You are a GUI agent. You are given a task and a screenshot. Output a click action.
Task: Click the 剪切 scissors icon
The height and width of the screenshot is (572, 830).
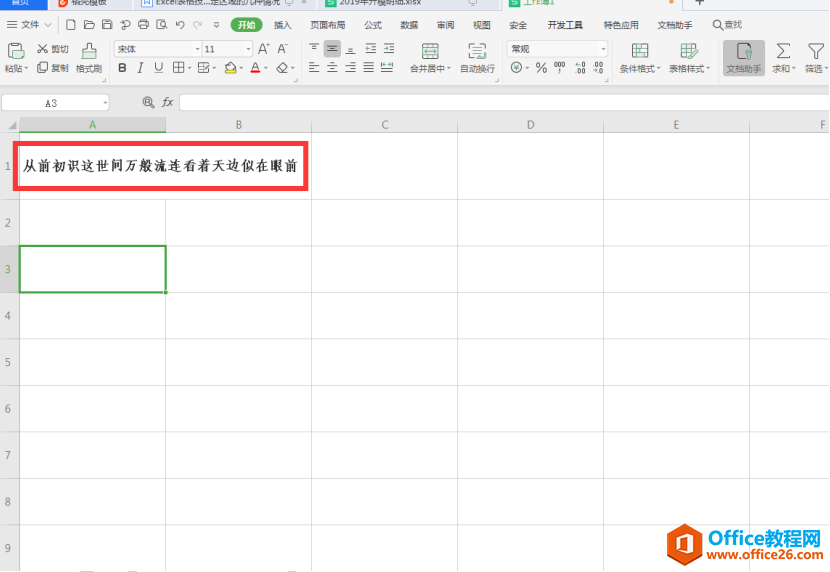pyautogui.click(x=42, y=49)
